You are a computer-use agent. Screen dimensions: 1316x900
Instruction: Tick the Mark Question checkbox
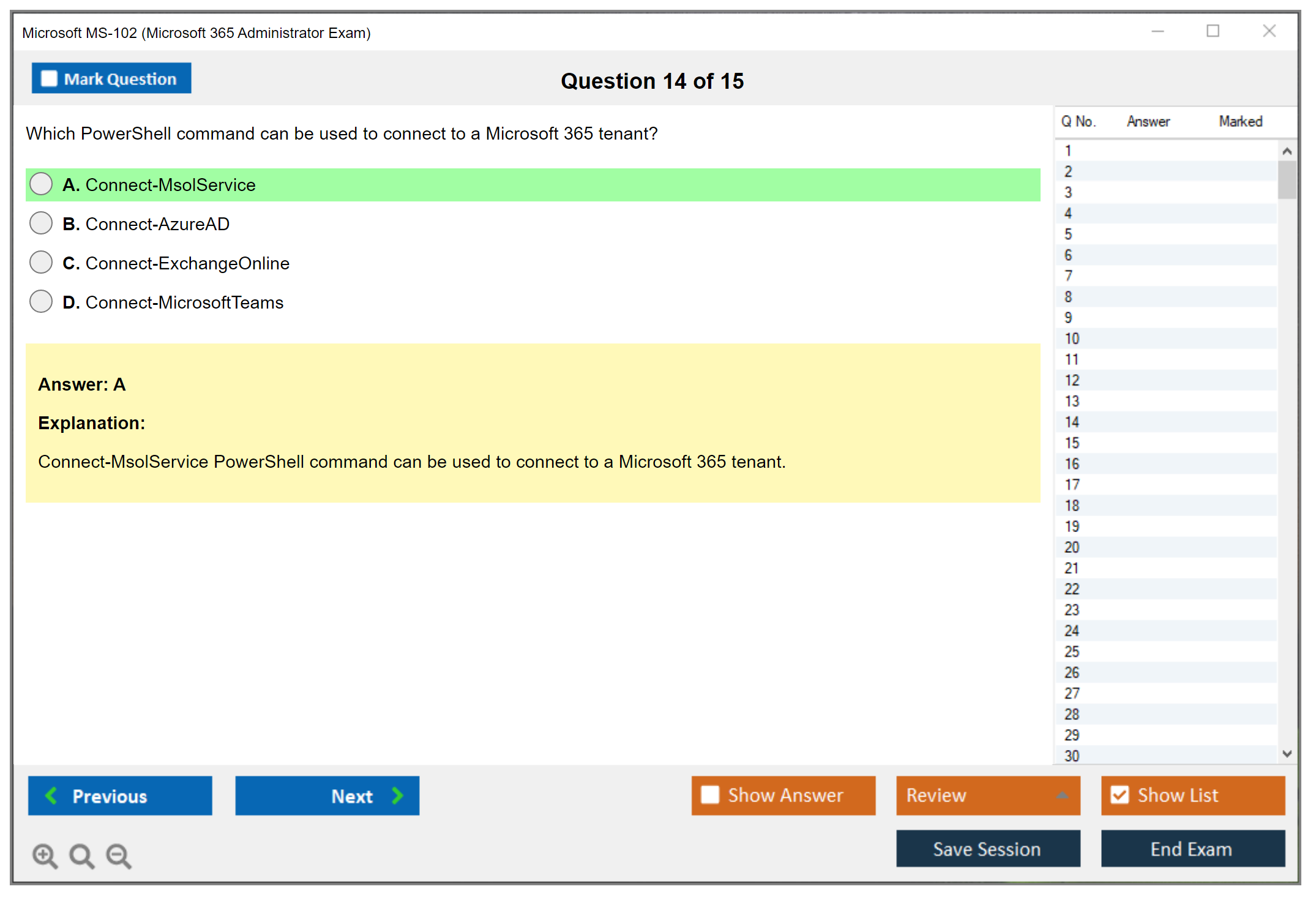(x=49, y=78)
